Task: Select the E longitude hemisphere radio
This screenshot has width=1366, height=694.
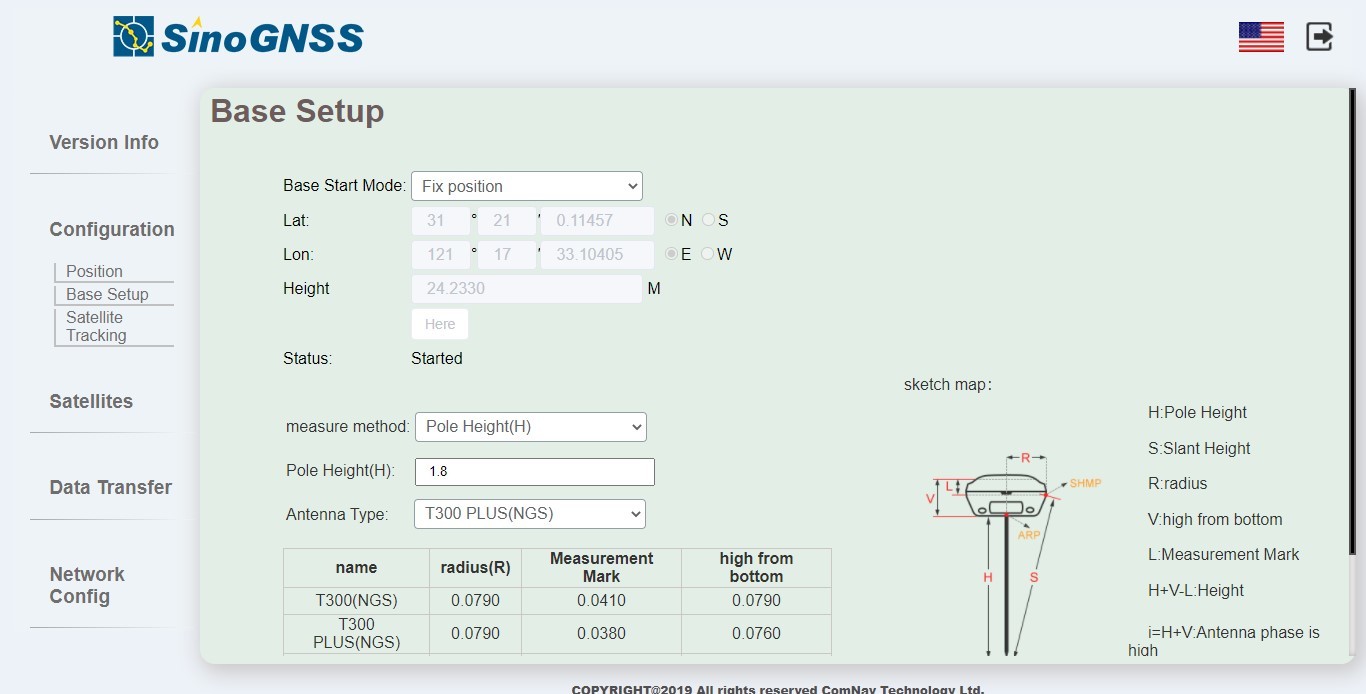Action: coord(671,254)
